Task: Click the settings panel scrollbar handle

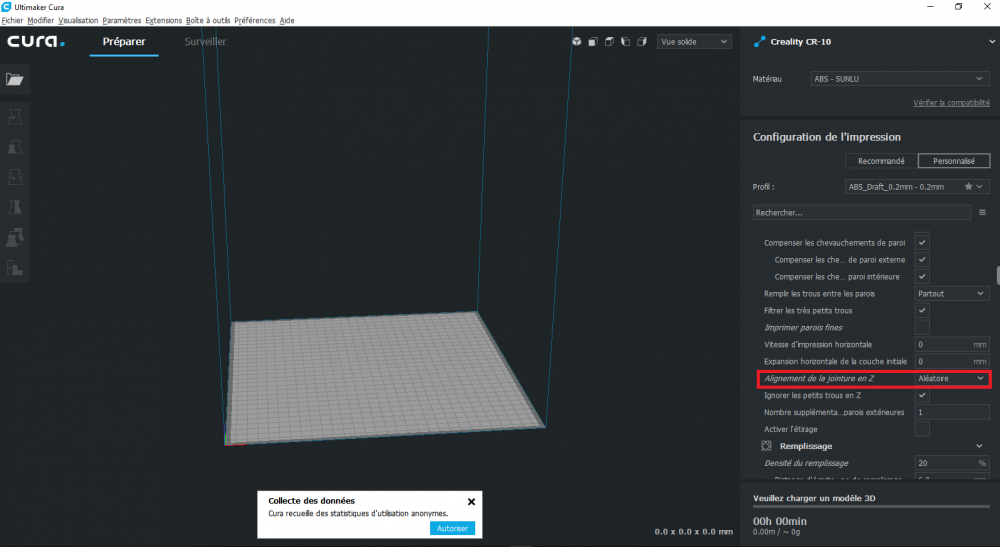Action: [997, 274]
